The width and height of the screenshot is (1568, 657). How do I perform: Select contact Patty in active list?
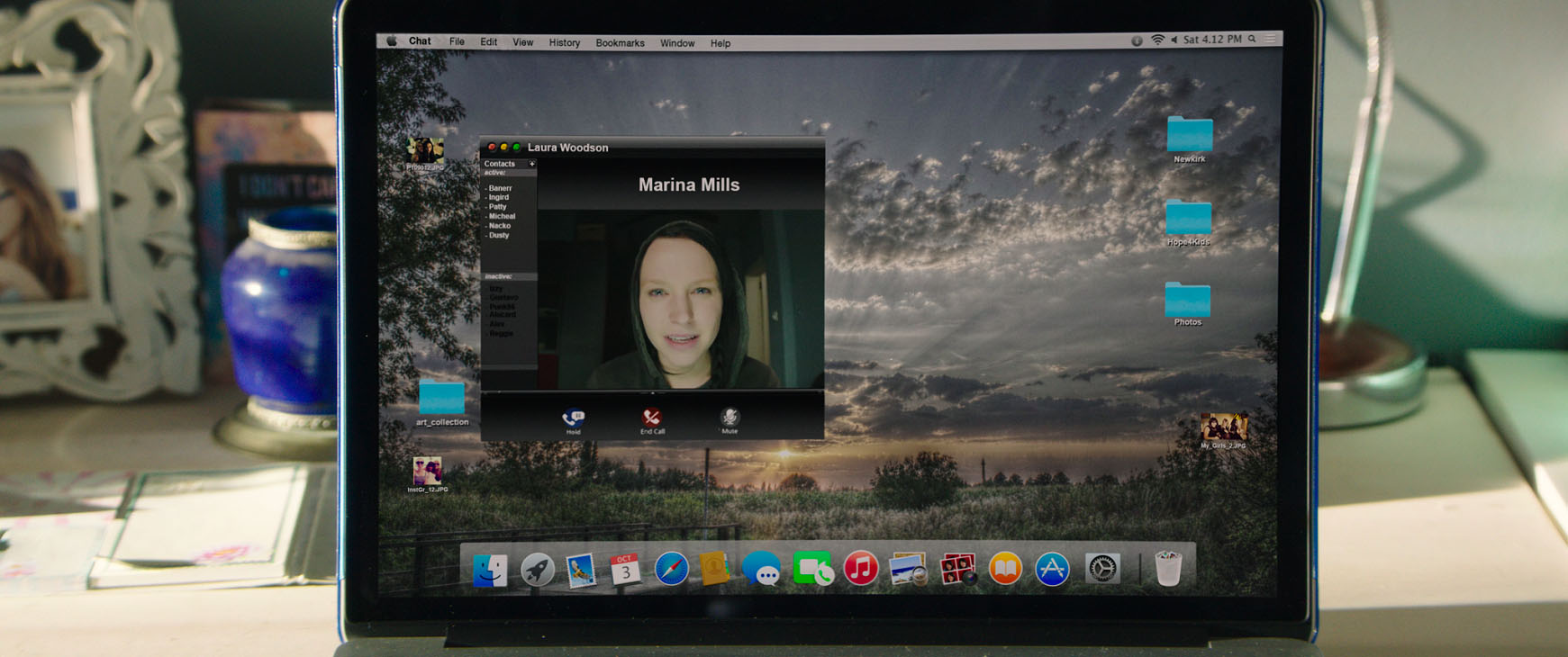click(497, 207)
